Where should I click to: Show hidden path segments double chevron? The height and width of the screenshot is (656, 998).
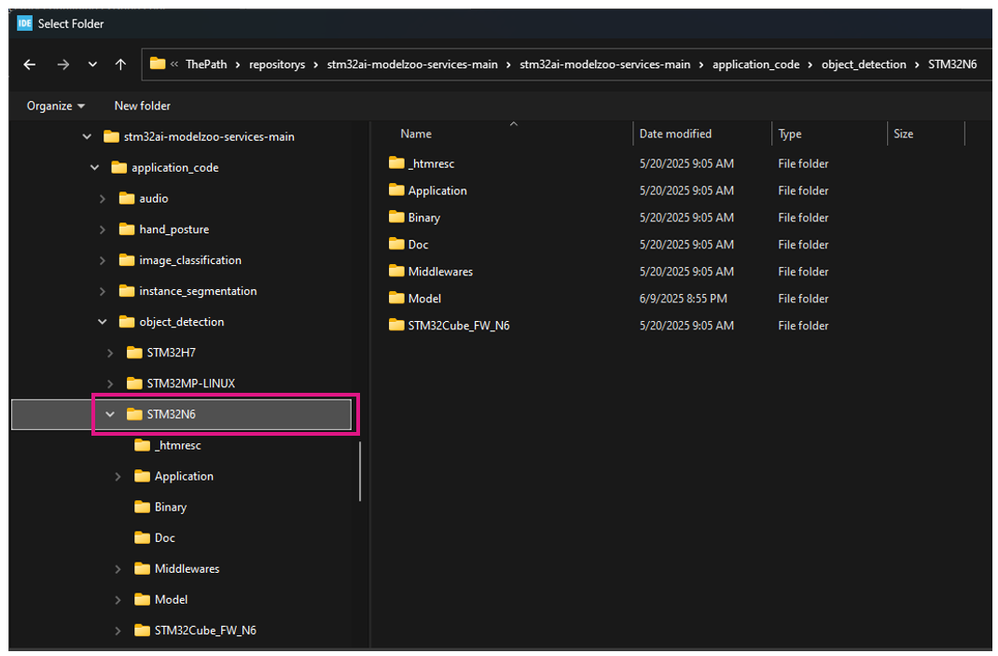pos(174,64)
